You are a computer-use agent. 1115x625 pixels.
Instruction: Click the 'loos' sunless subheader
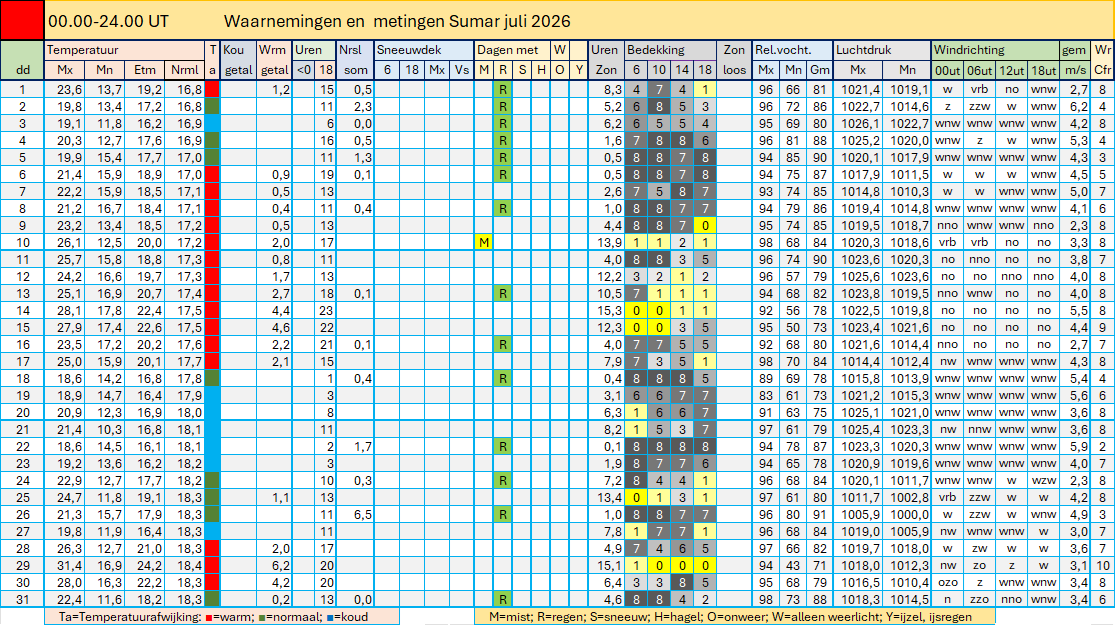coord(735,70)
